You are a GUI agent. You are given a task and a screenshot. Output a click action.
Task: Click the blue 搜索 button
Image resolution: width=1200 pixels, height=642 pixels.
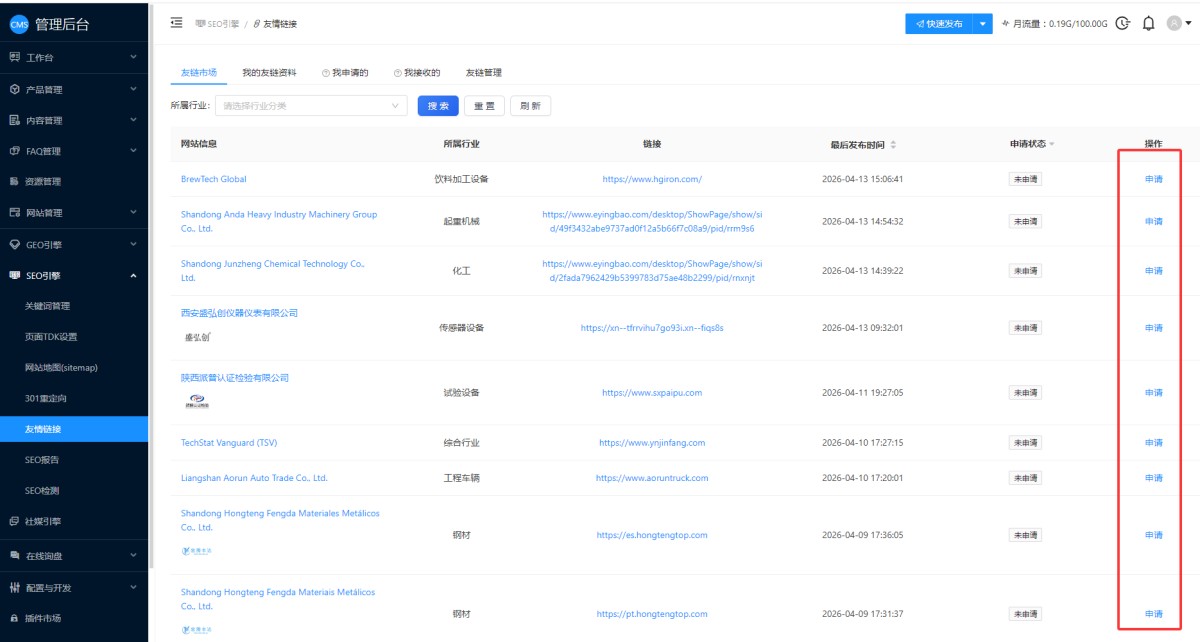(x=438, y=106)
